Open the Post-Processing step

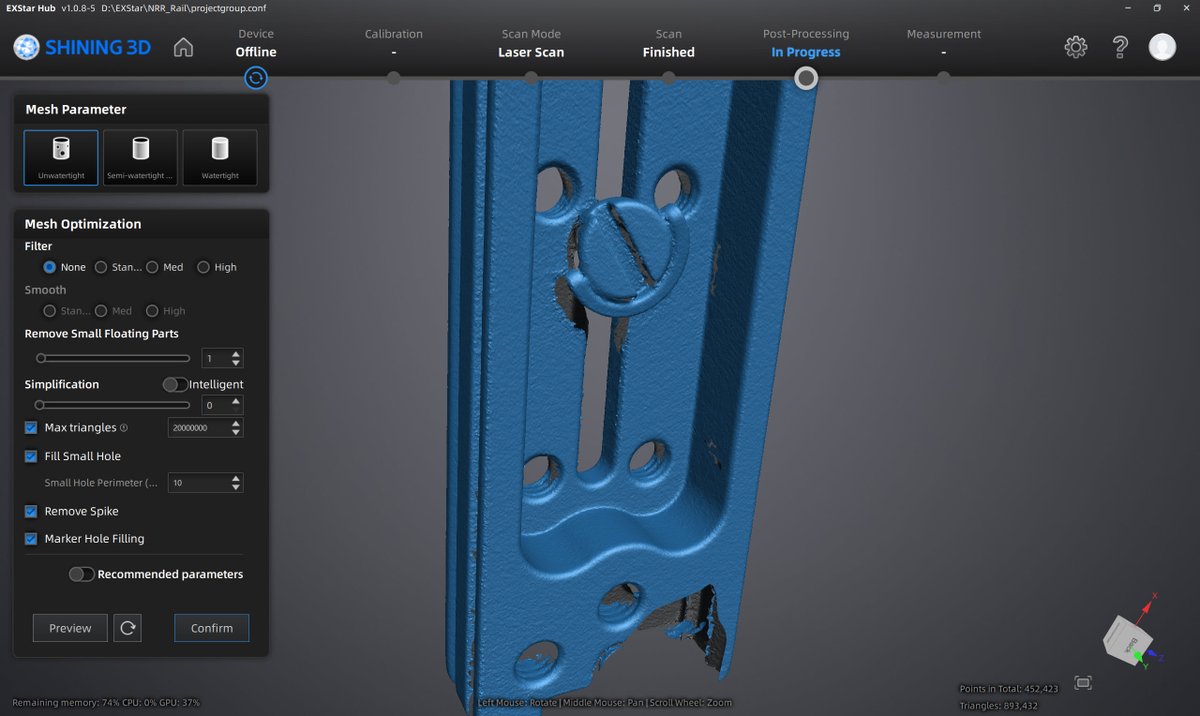click(x=806, y=43)
